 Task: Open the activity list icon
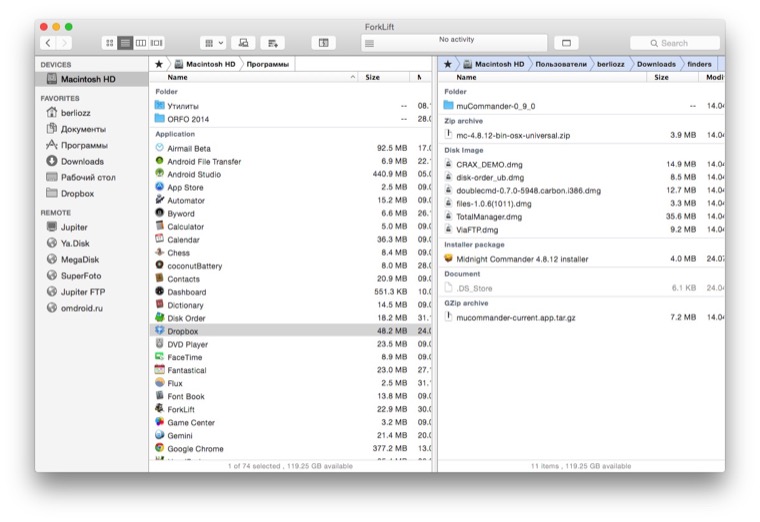(x=369, y=44)
